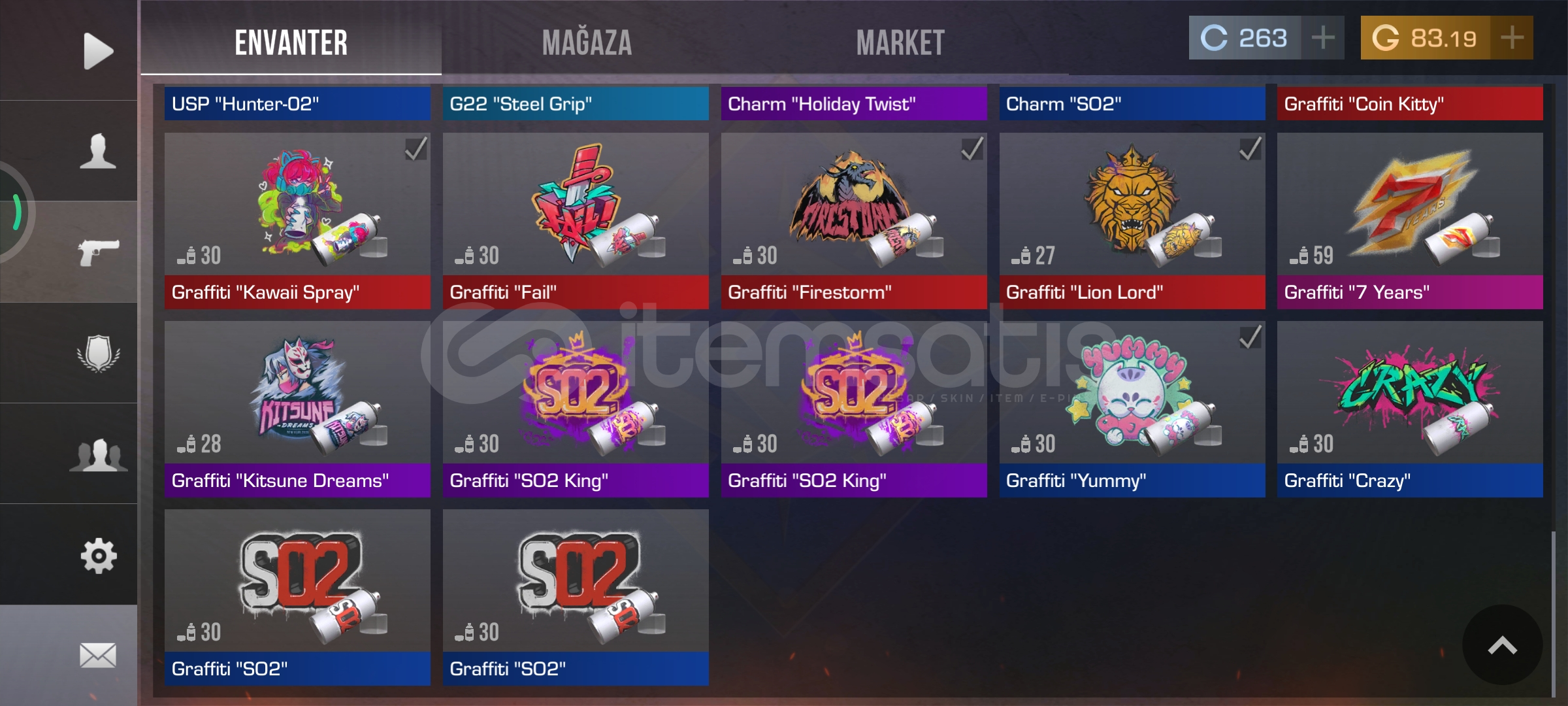Open the settings gear icon
The image size is (1568, 706).
tap(99, 556)
